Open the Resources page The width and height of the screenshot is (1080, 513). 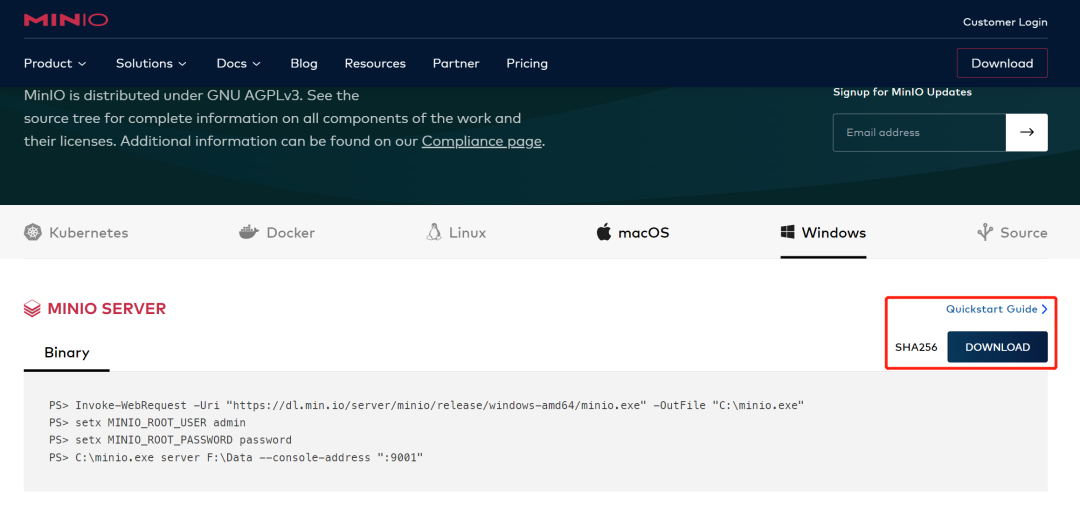click(375, 63)
